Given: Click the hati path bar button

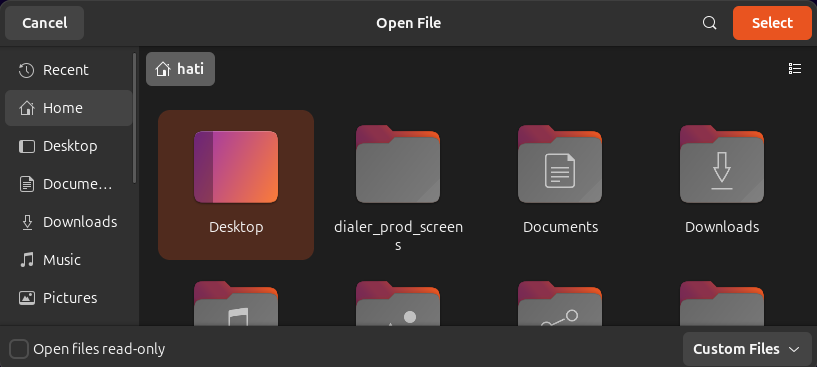Looking at the screenshot, I should (180, 69).
